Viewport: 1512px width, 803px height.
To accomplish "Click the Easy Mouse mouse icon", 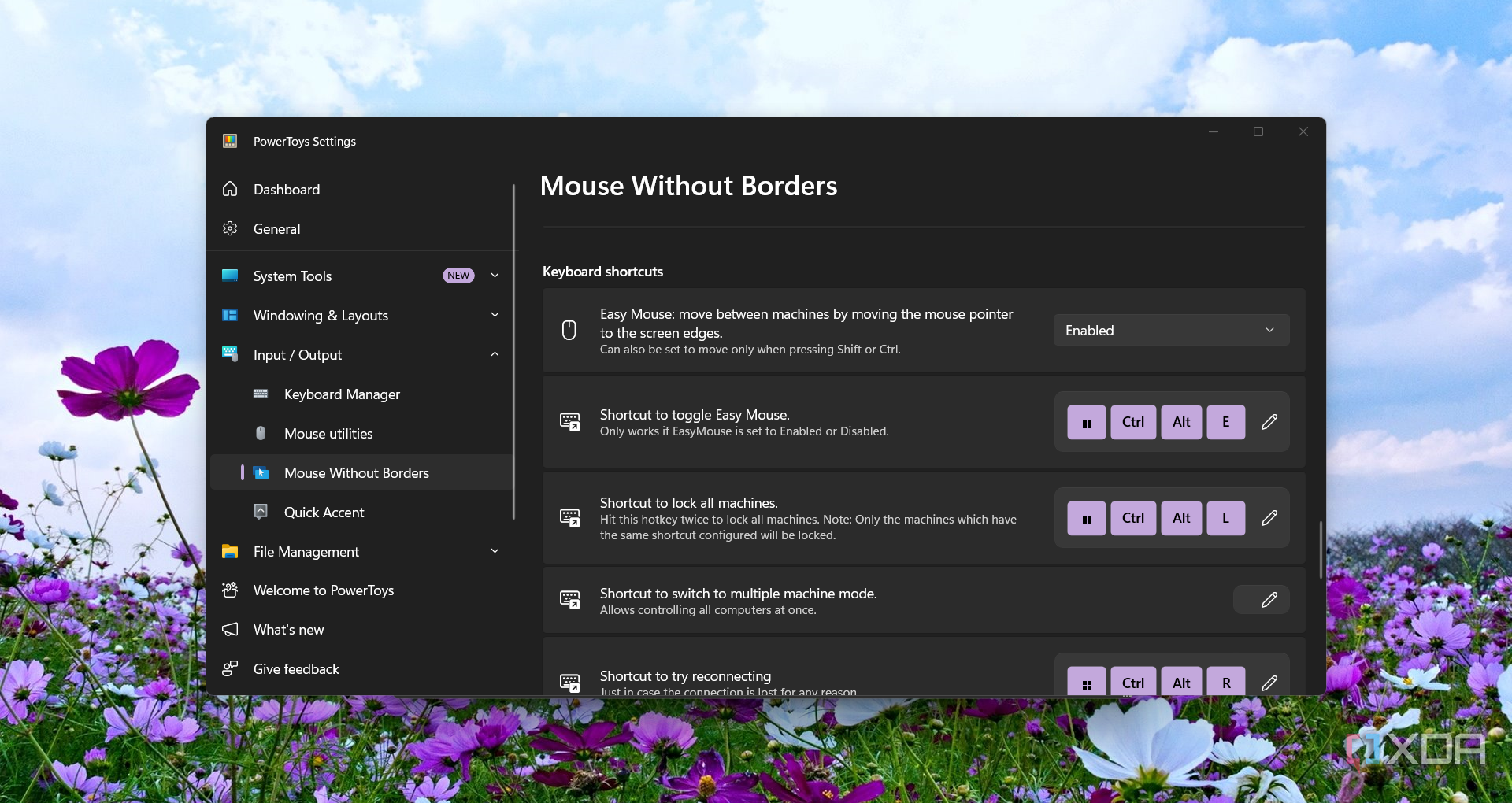I will click(569, 330).
